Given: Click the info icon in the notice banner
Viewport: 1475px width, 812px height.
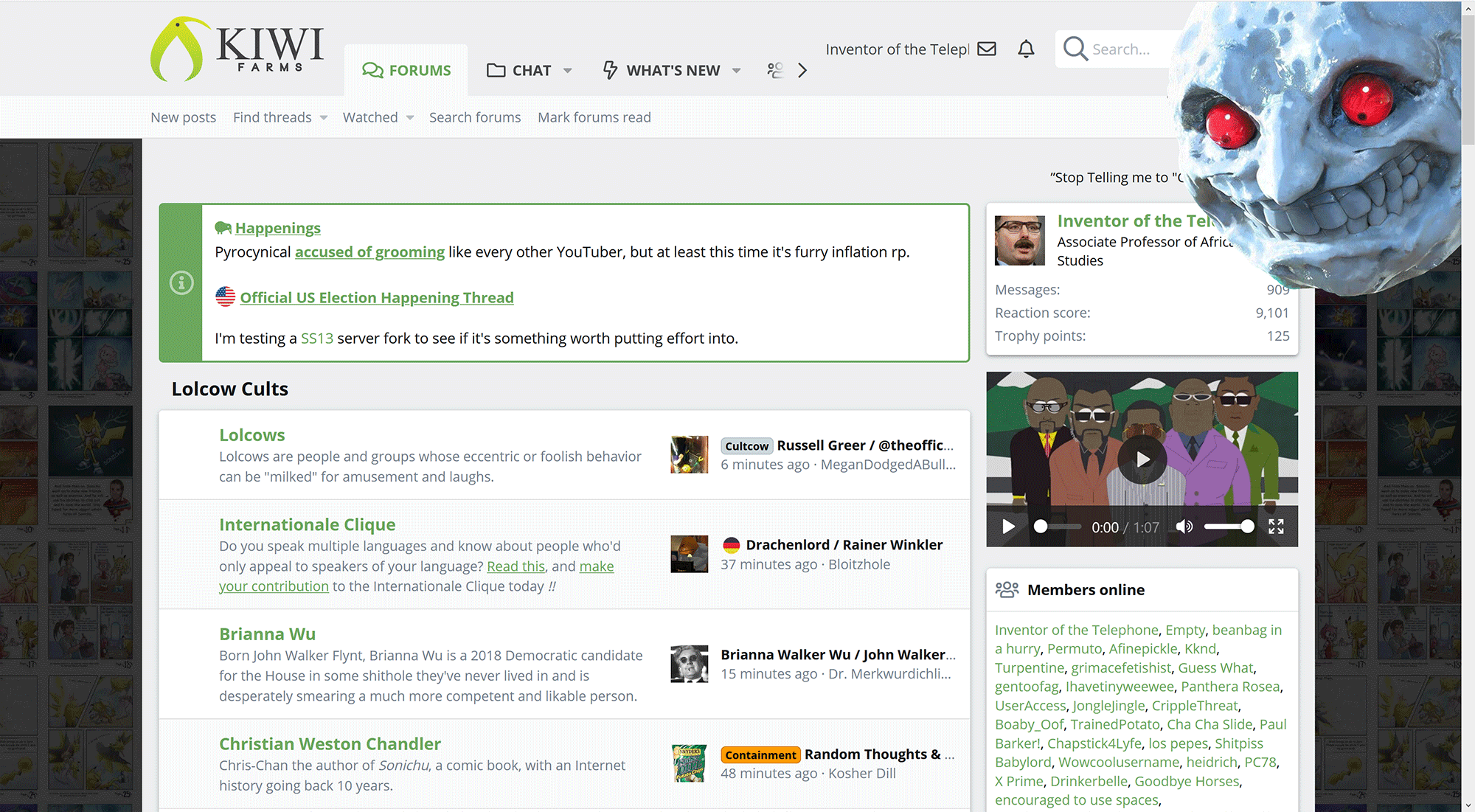Looking at the screenshot, I should click(x=181, y=282).
